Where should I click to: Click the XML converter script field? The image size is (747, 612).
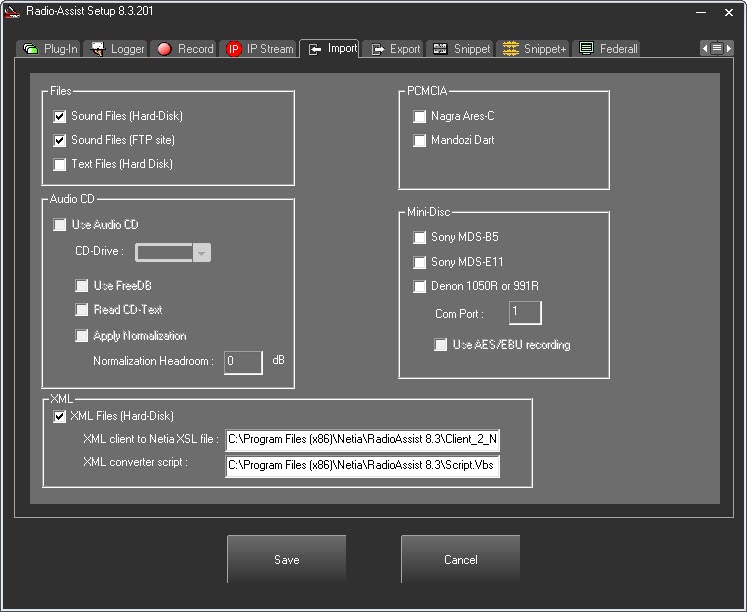click(362, 467)
